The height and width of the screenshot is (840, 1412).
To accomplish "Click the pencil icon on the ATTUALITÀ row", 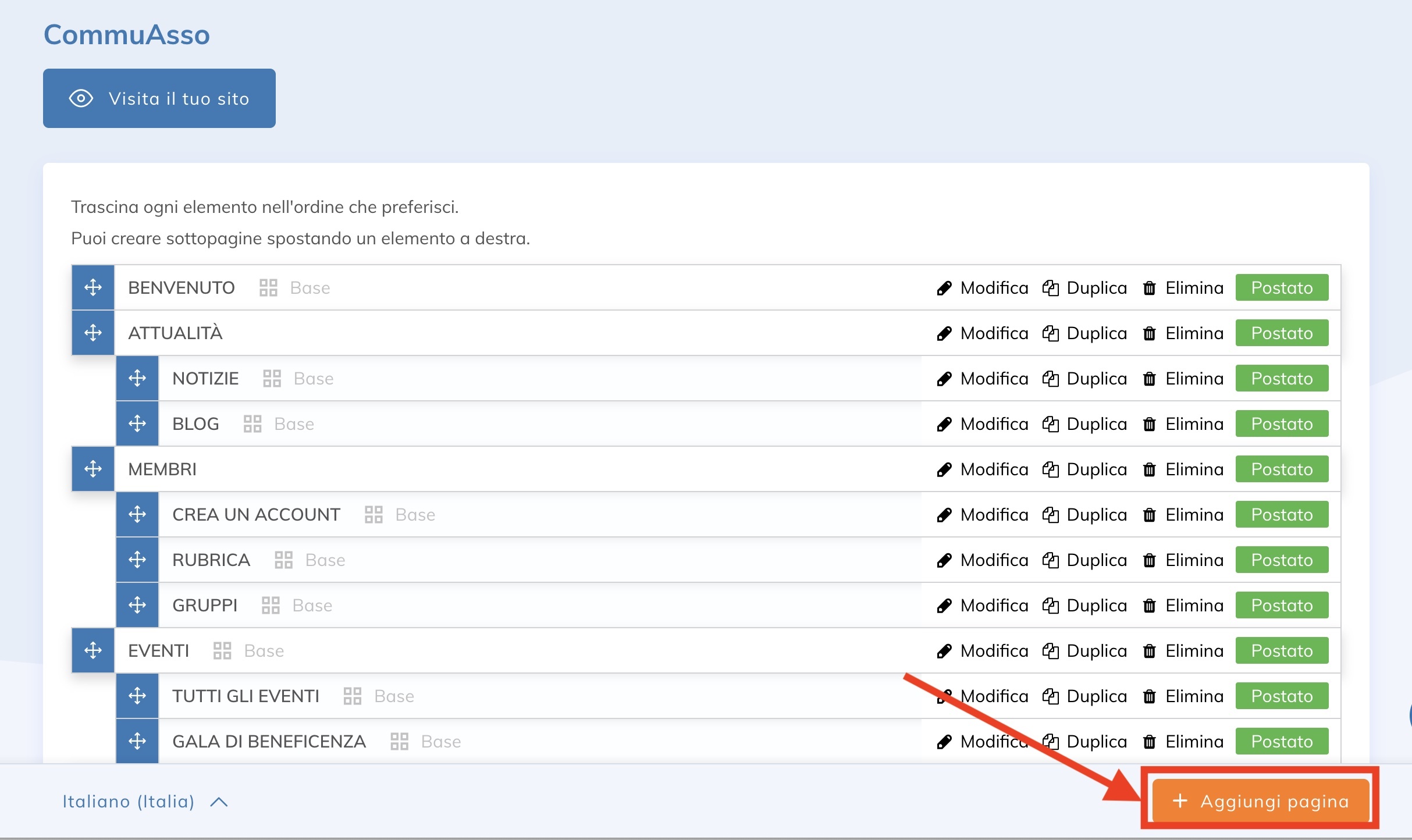I will click(x=944, y=333).
